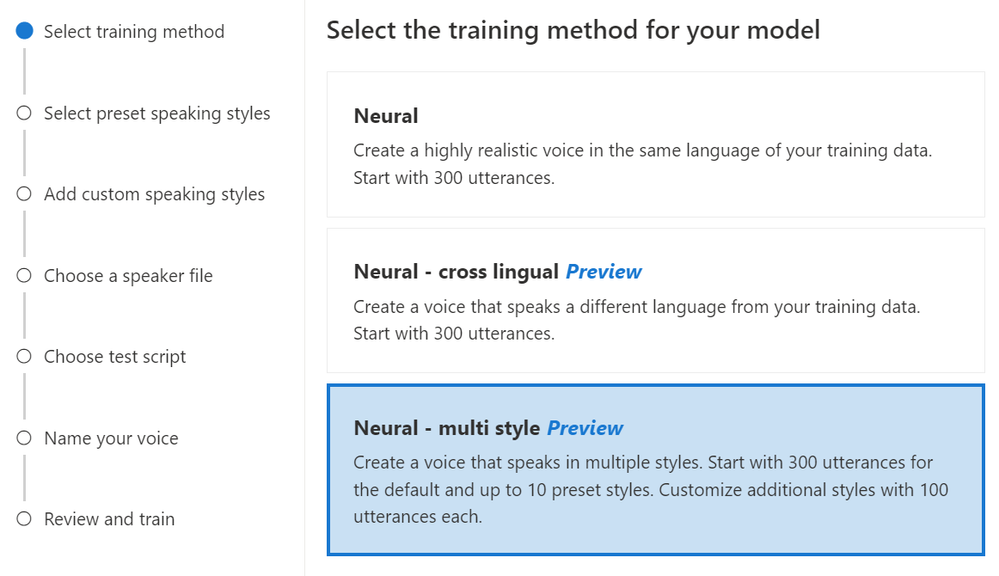Jump to Add custom speaking styles step
The image size is (999, 576).
click(154, 194)
